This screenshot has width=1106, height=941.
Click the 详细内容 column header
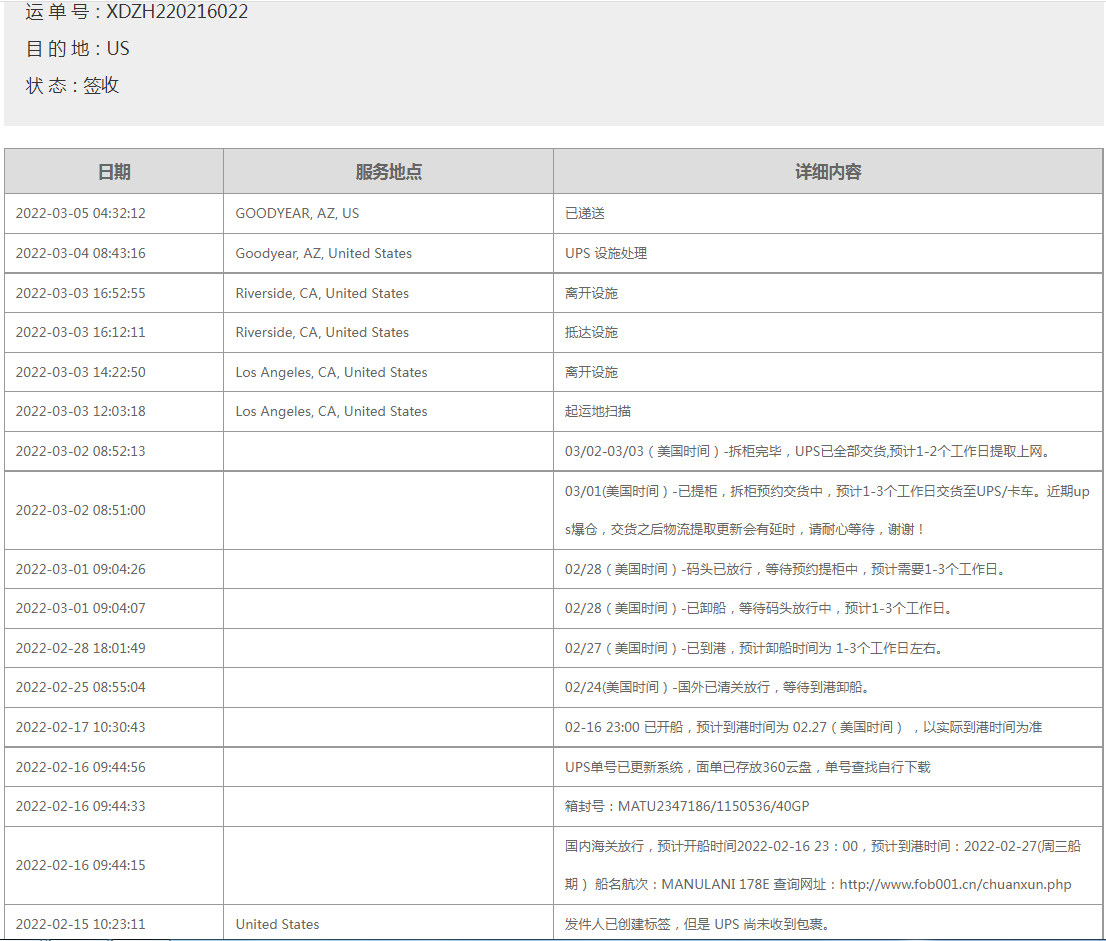(x=828, y=172)
